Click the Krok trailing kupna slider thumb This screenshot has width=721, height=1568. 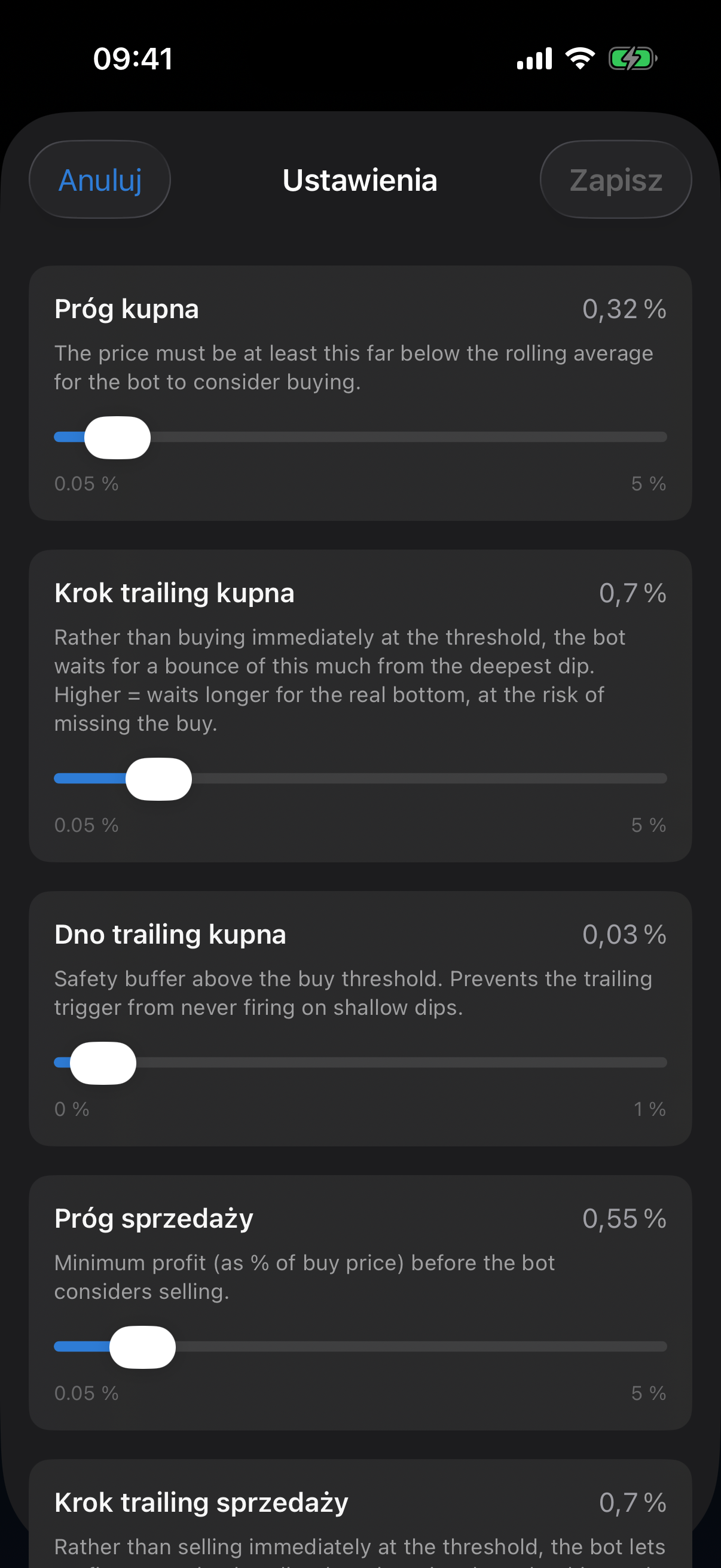(159, 779)
